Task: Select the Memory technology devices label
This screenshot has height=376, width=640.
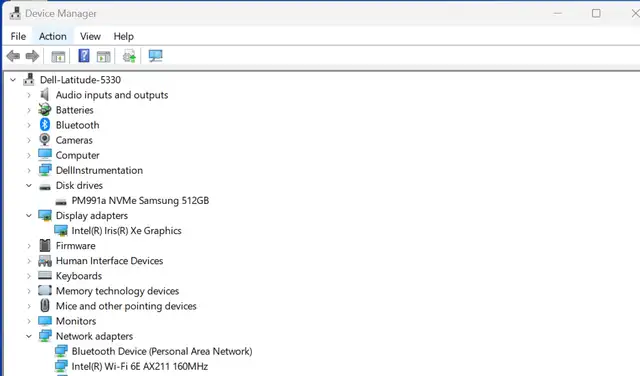Action: [117, 291]
